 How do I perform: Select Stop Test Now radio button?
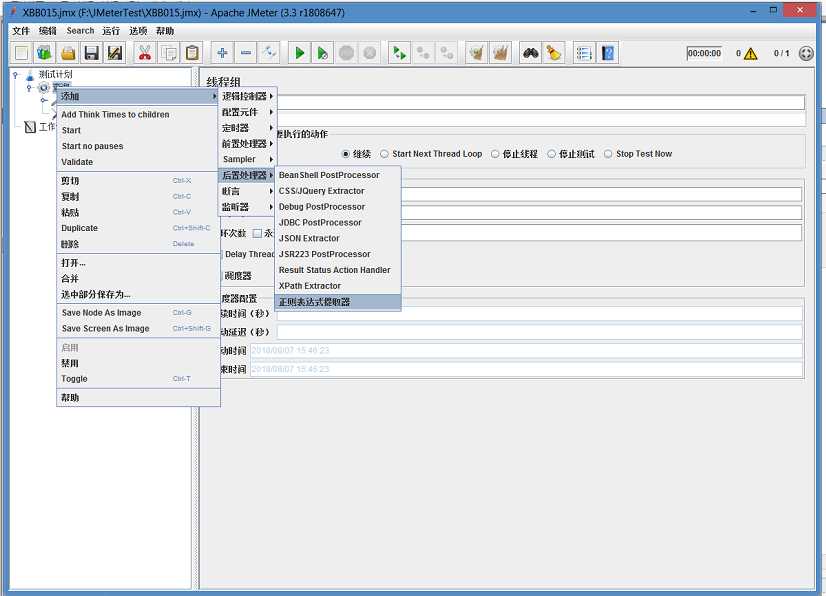(608, 154)
